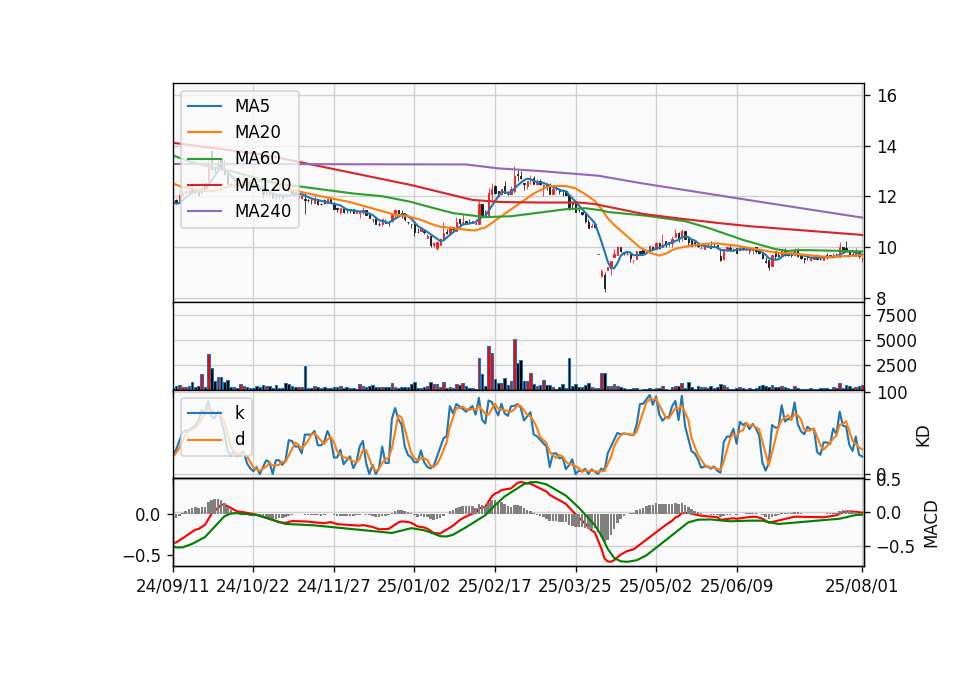Click the 25/05/02 date label
The width and height of the screenshot is (960, 690).
click(x=656, y=586)
